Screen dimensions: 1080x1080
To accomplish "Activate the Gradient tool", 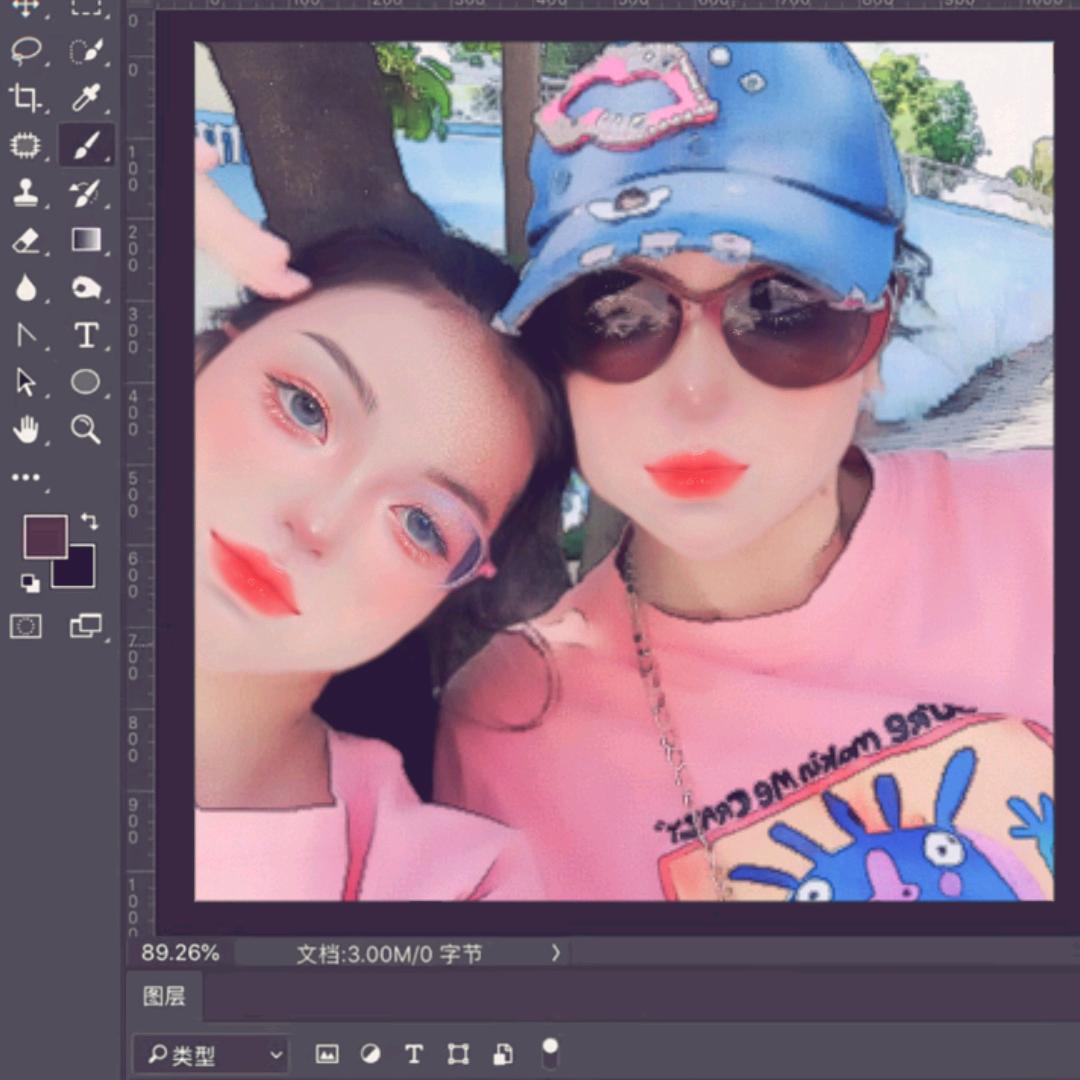I will click(x=86, y=240).
